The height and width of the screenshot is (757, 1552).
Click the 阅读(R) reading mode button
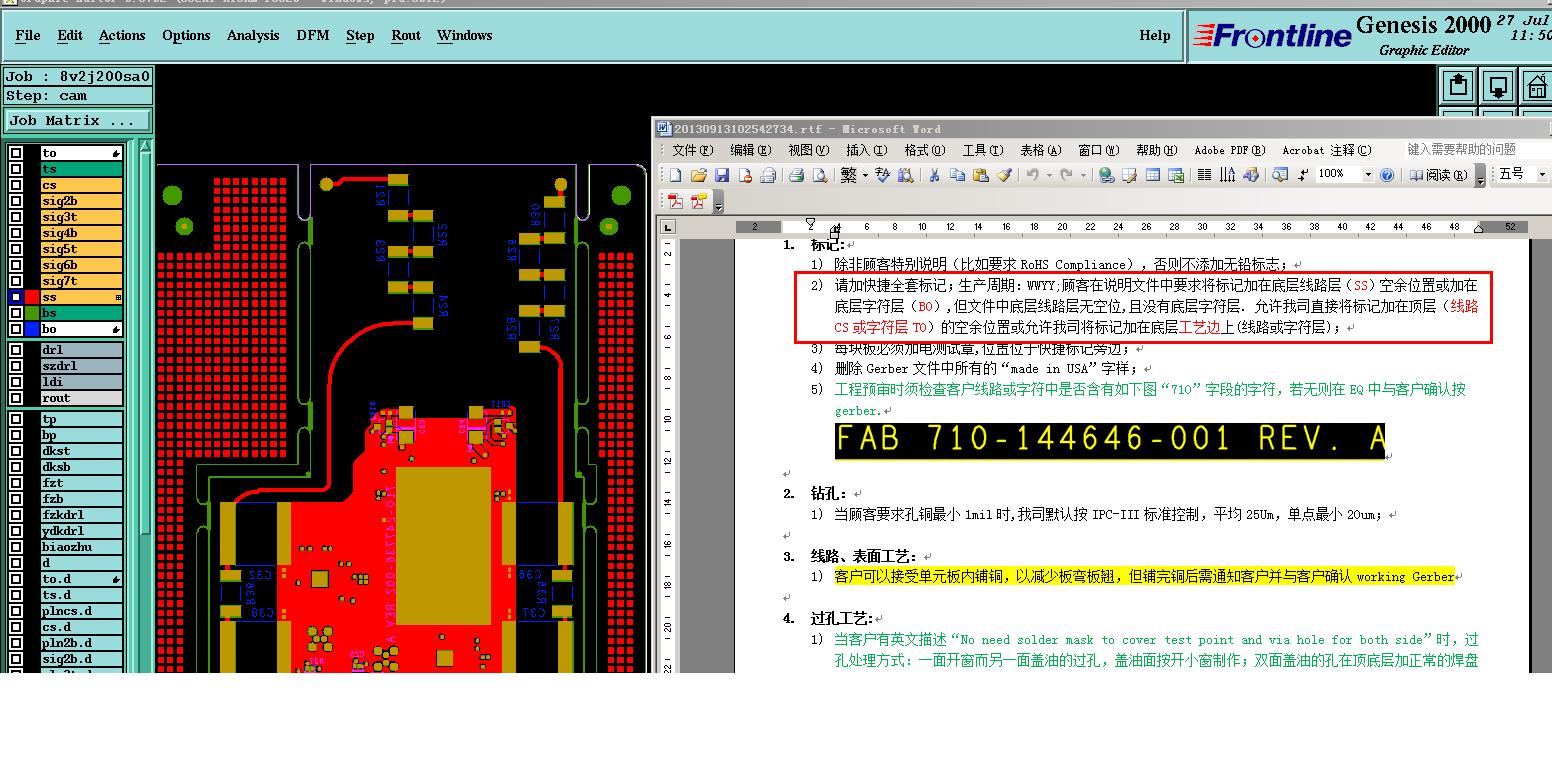coord(1438,175)
